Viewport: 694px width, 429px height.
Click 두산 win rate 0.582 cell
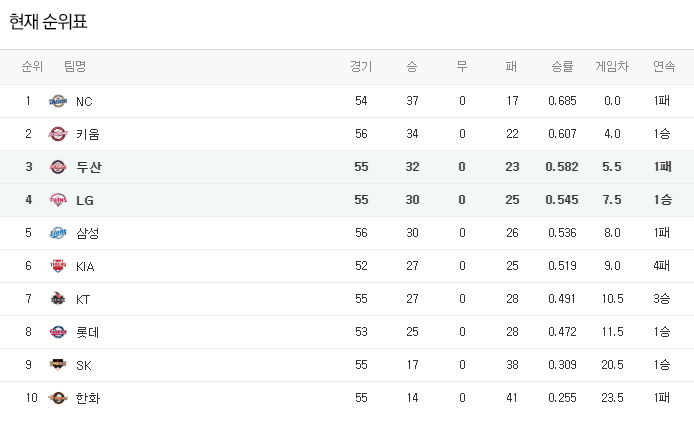click(562, 167)
